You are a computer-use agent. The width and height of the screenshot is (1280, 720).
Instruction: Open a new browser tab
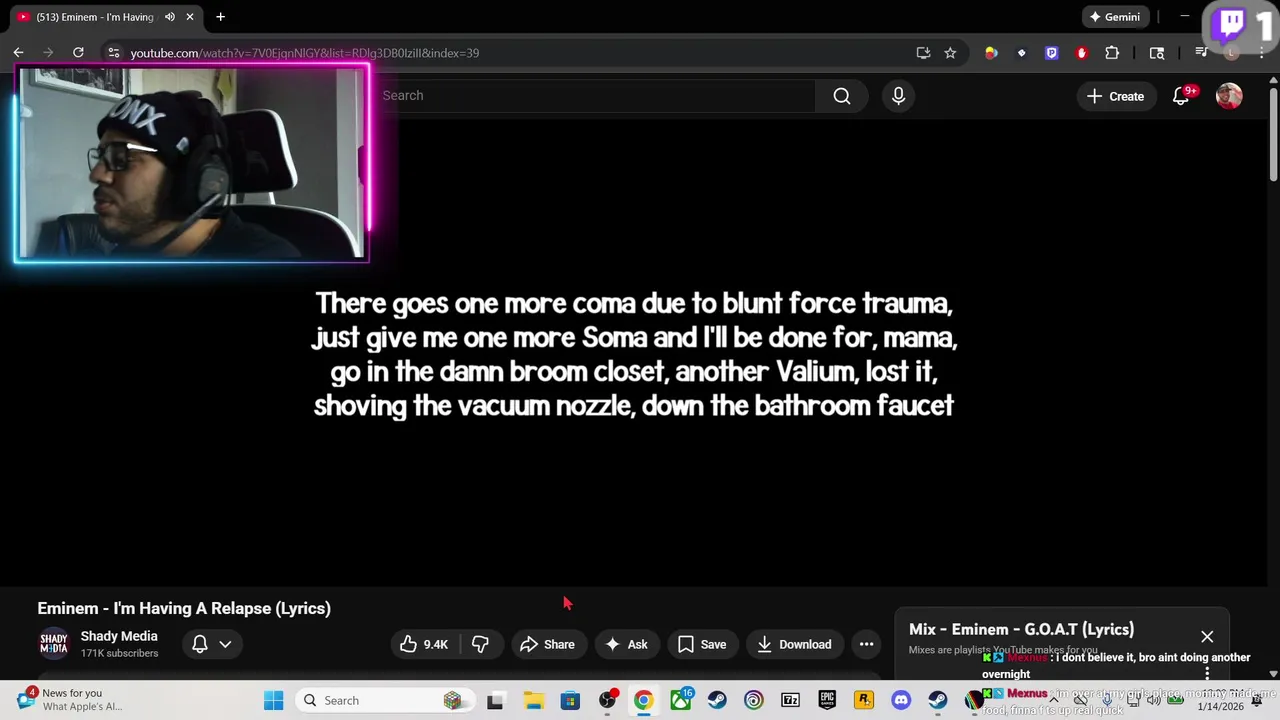(x=220, y=17)
